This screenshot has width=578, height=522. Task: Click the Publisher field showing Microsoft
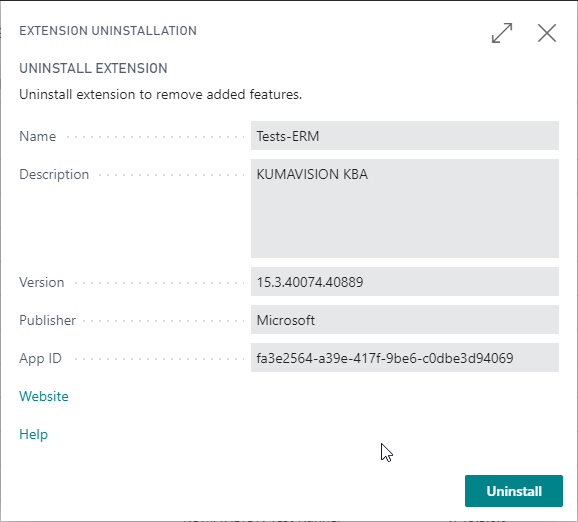coord(405,320)
